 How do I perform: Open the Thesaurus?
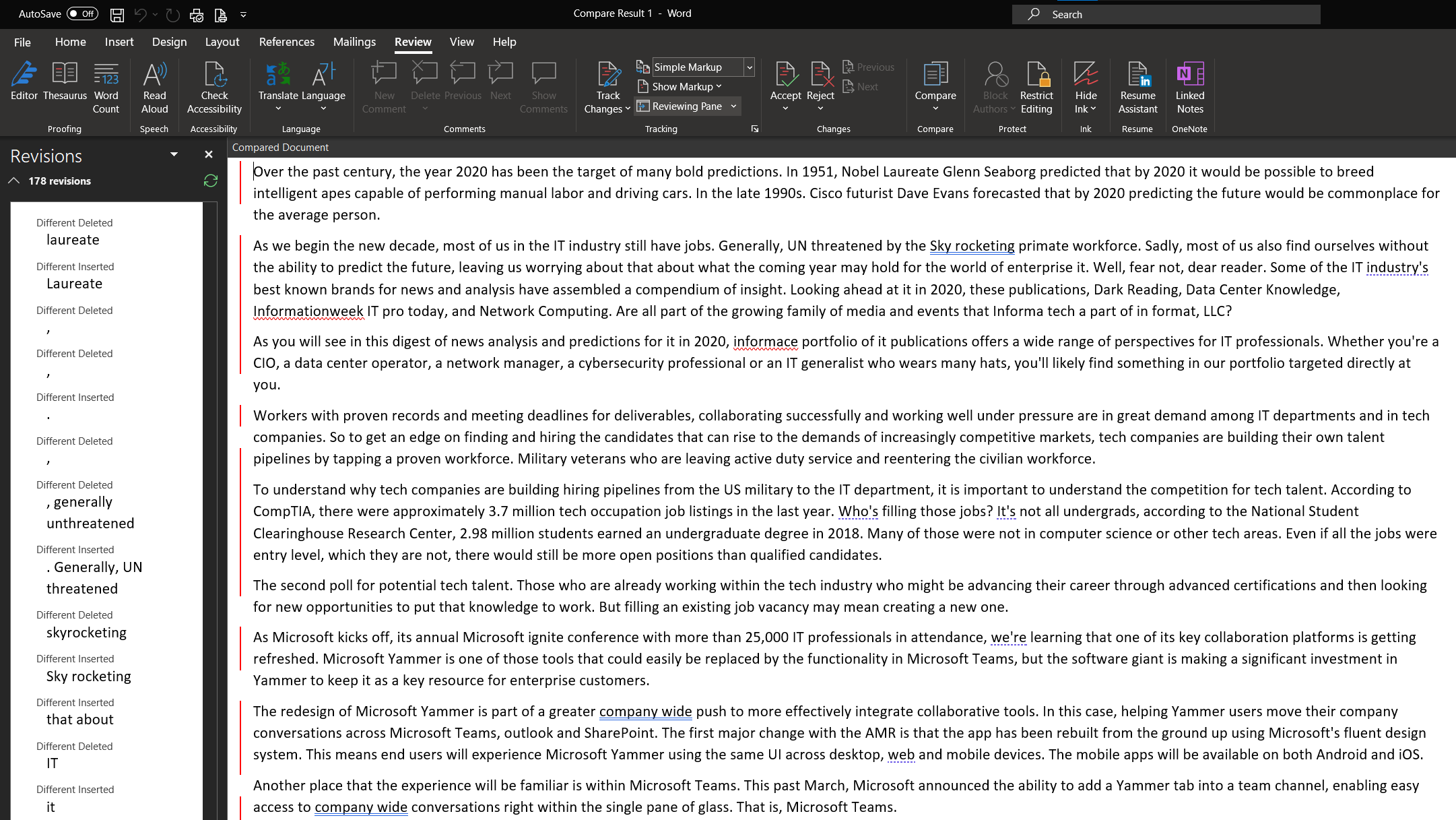tap(65, 86)
